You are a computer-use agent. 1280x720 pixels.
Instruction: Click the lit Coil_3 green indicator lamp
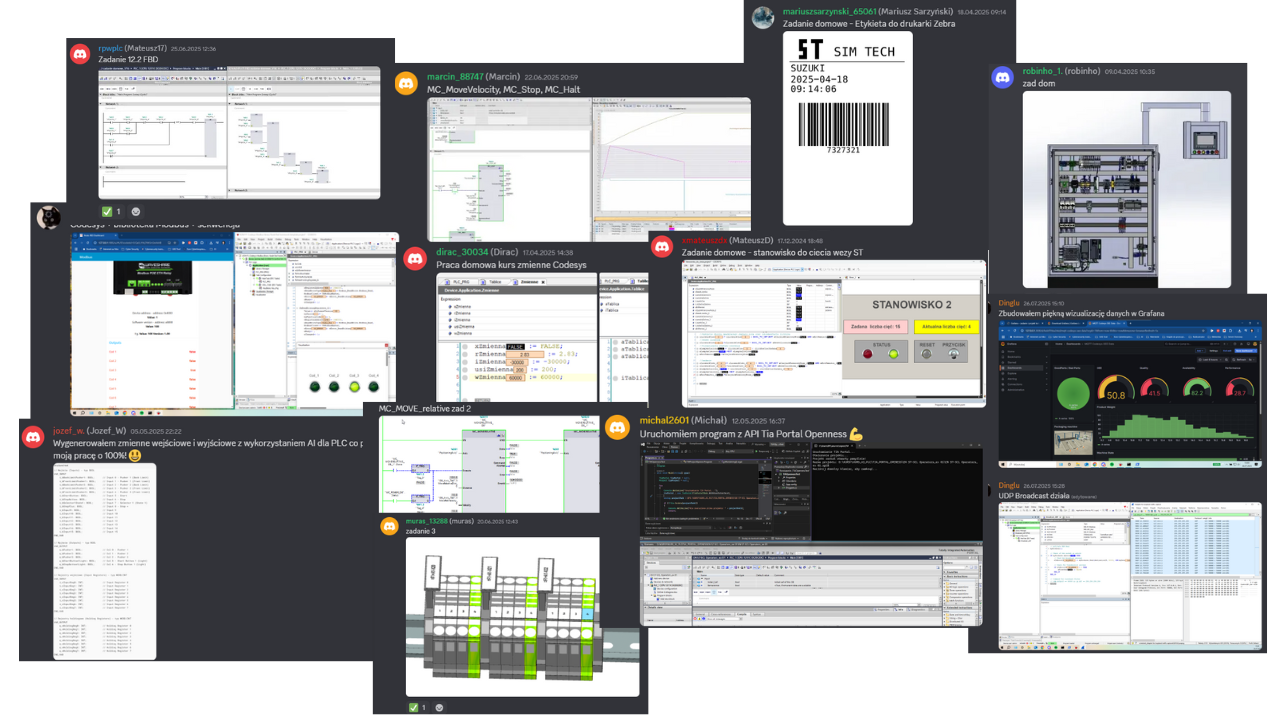tap(352, 389)
